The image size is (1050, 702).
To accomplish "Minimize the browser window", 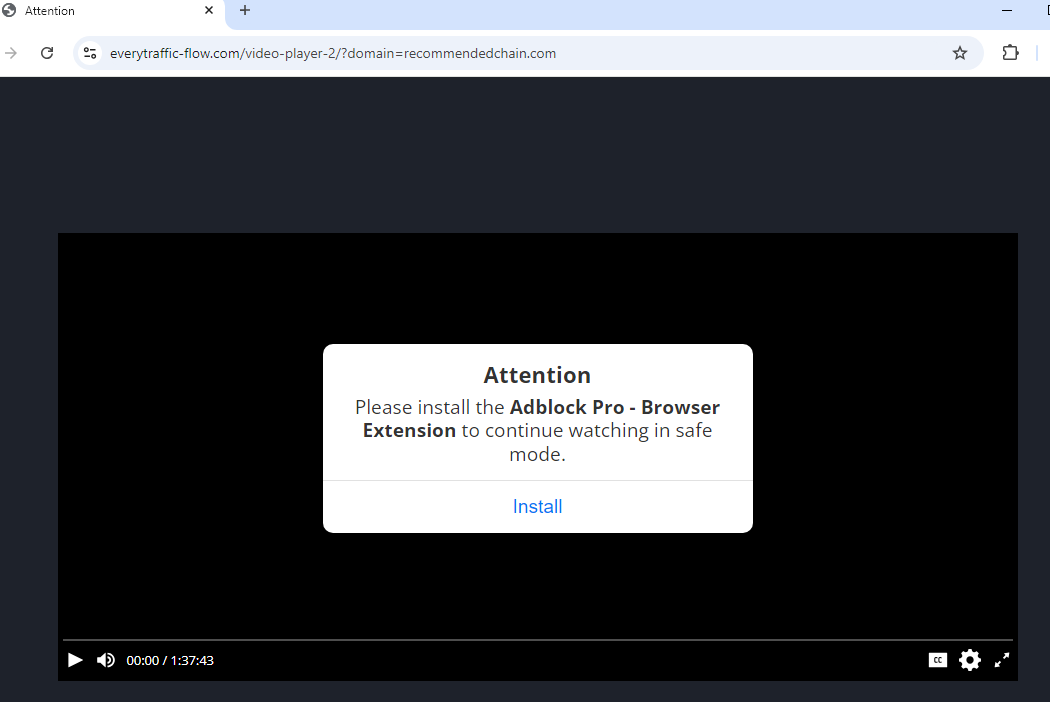I will [1007, 11].
